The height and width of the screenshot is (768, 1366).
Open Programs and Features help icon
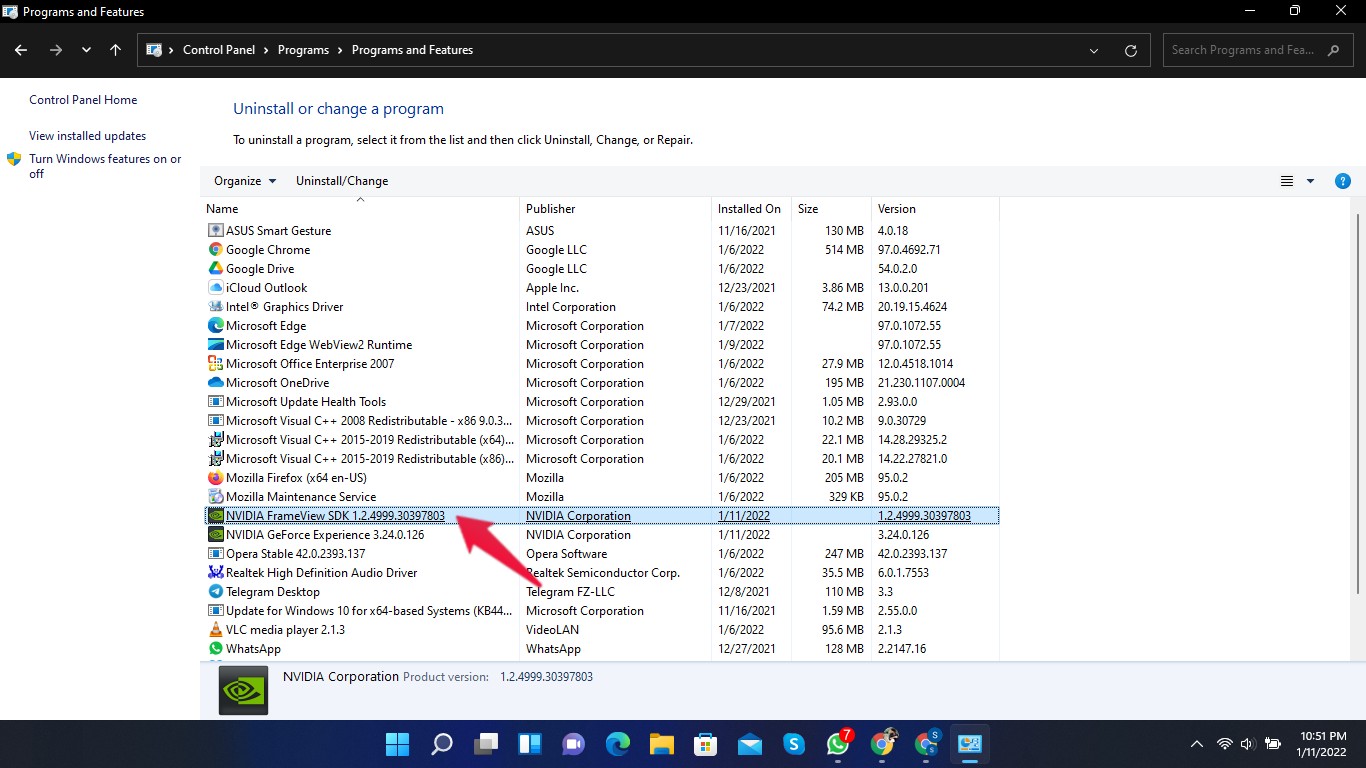1343,181
